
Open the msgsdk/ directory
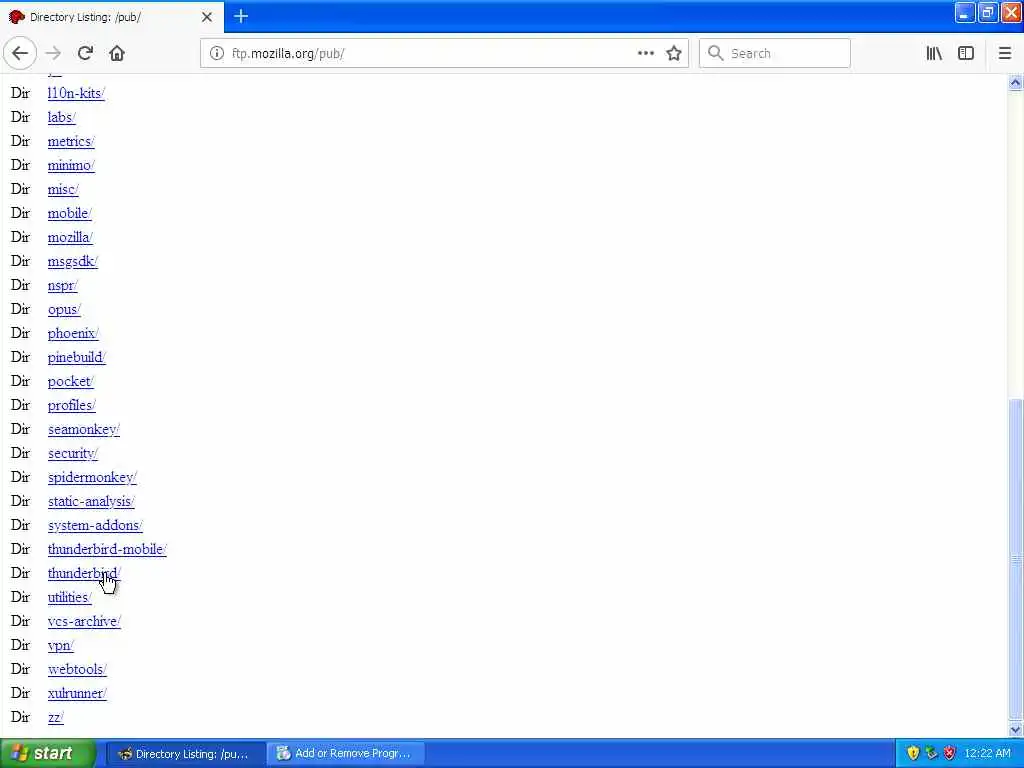72,262
